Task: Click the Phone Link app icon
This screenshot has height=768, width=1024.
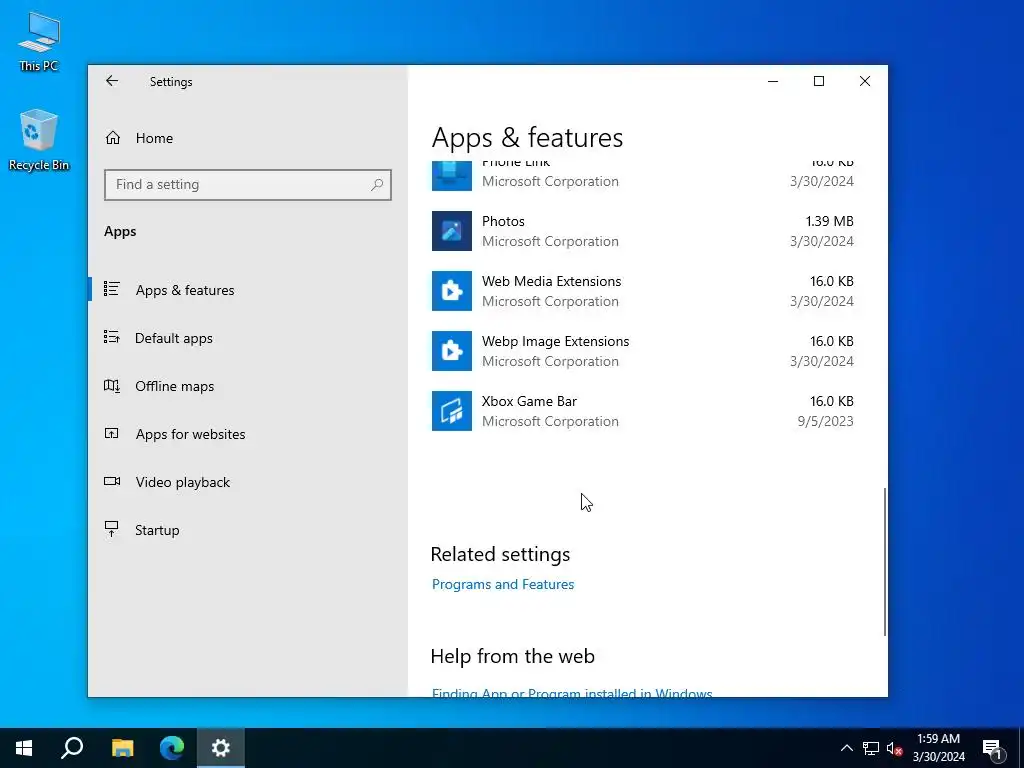Action: pos(452,176)
